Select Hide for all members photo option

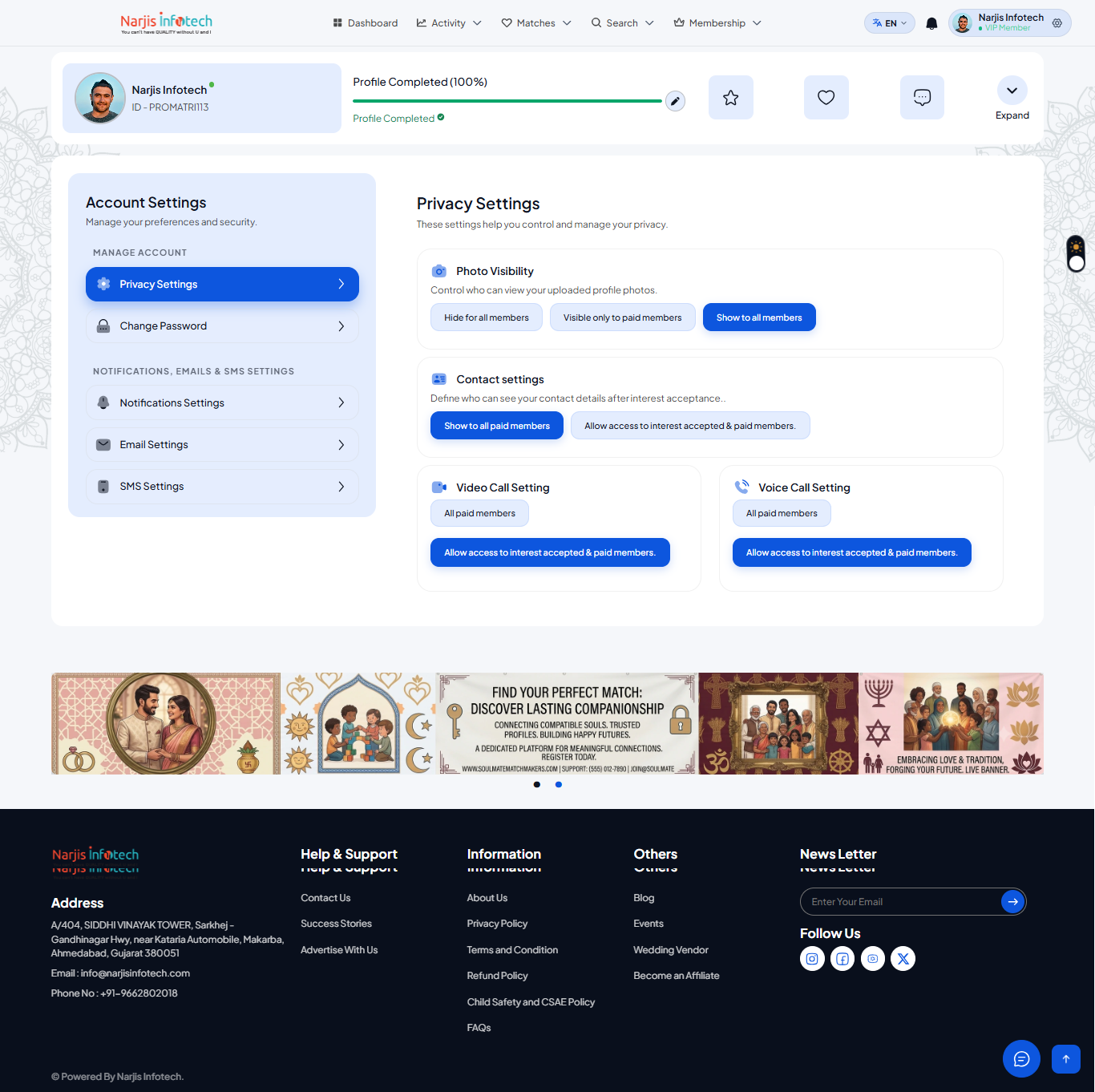[487, 317]
